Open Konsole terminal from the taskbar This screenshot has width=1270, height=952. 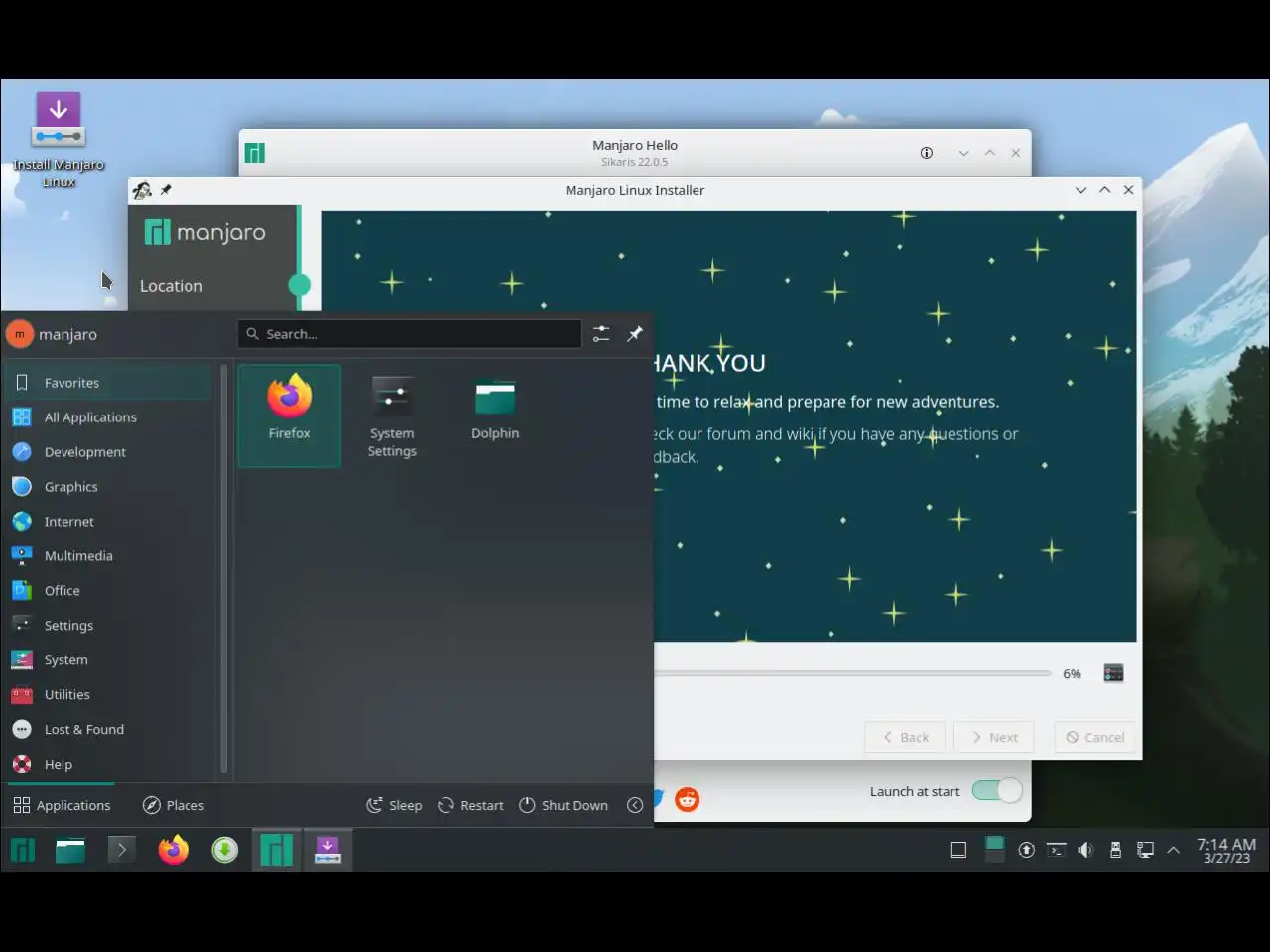pyautogui.click(x=121, y=850)
